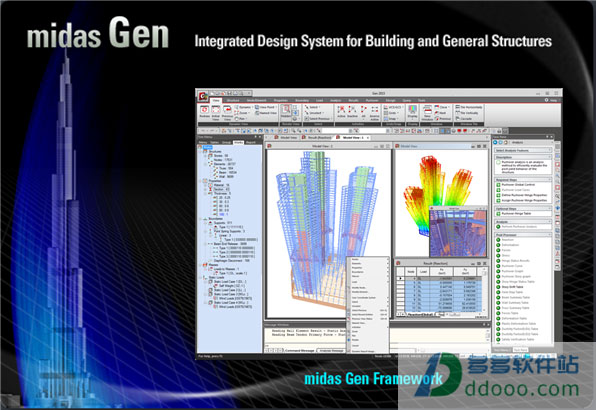Open the All activities dropdown
This screenshot has width=596, height=410.
(x=363, y=112)
